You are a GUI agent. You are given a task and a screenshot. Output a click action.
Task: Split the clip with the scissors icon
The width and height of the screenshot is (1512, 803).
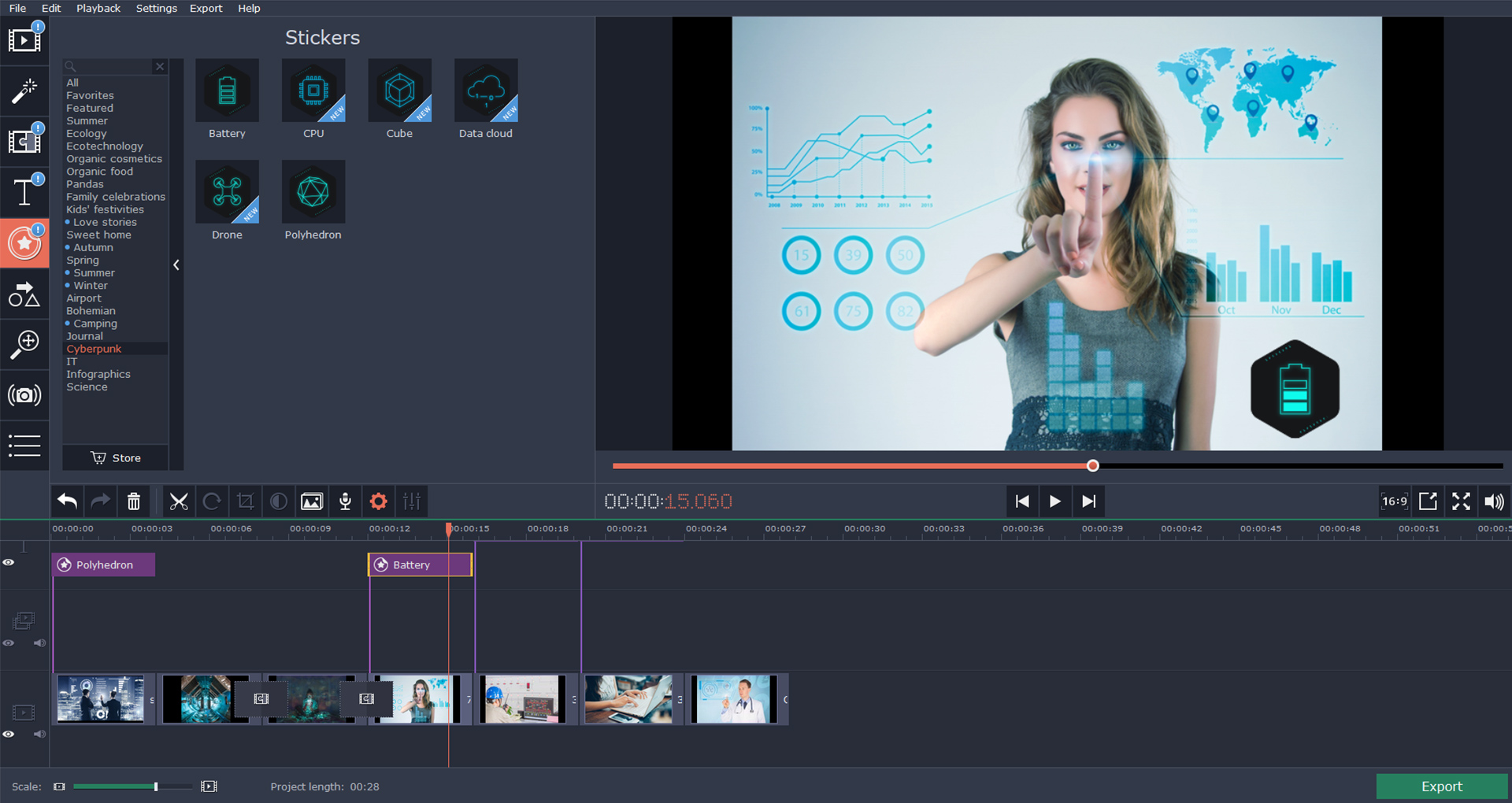tap(179, 501)
